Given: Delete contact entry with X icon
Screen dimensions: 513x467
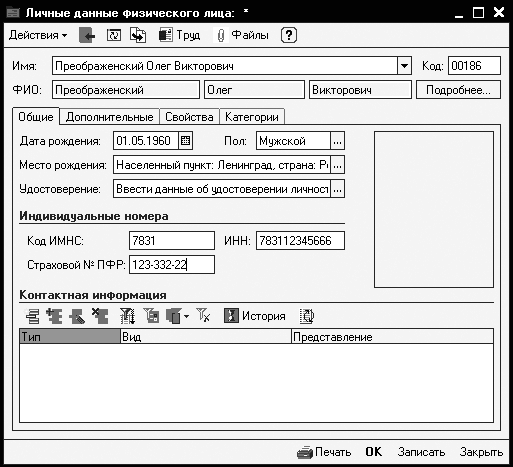Looking at the screenshot, I should click(x=100, y=316).
